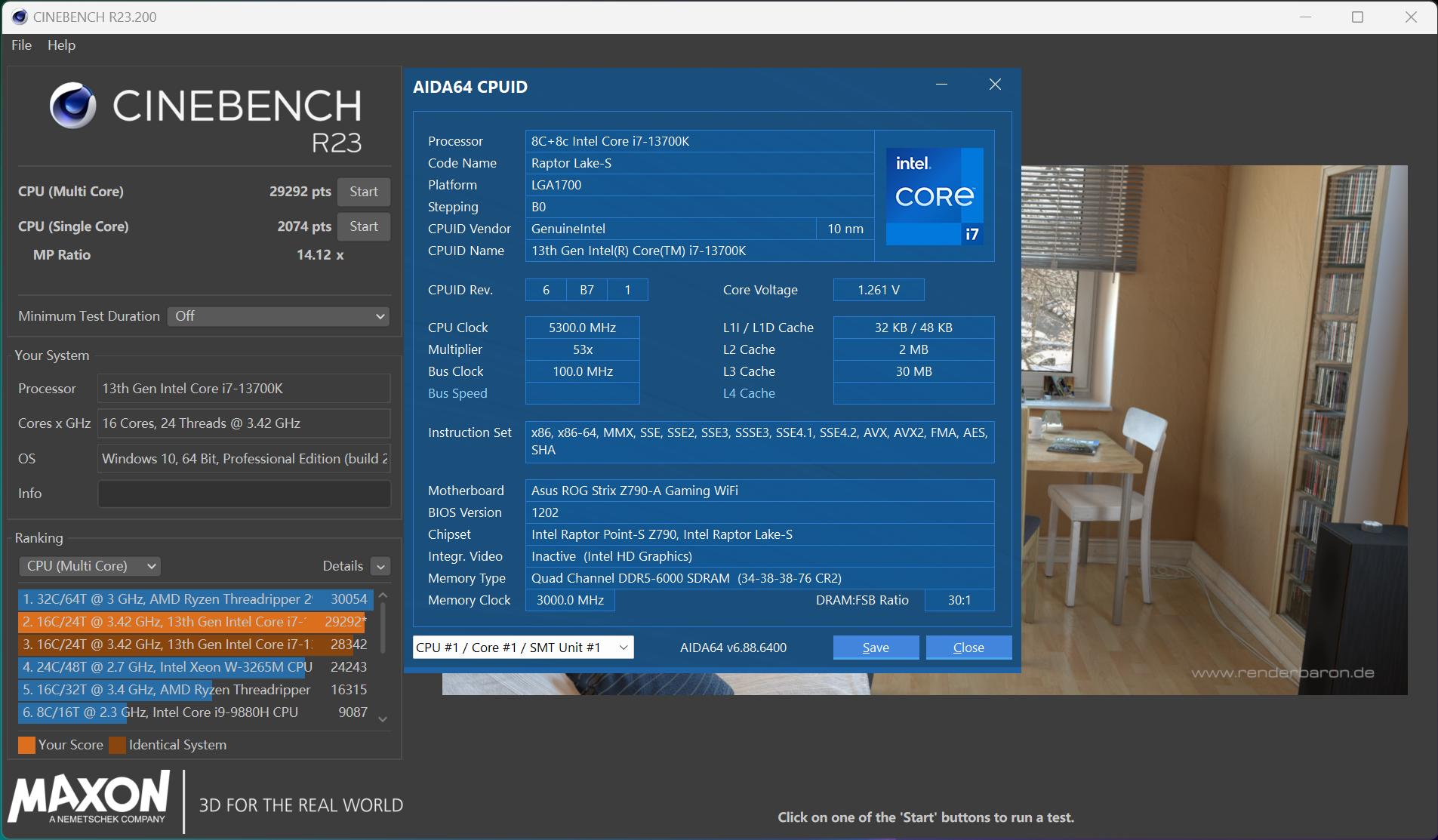Open the File menu

pyautogui.click(x=21, y=45)
